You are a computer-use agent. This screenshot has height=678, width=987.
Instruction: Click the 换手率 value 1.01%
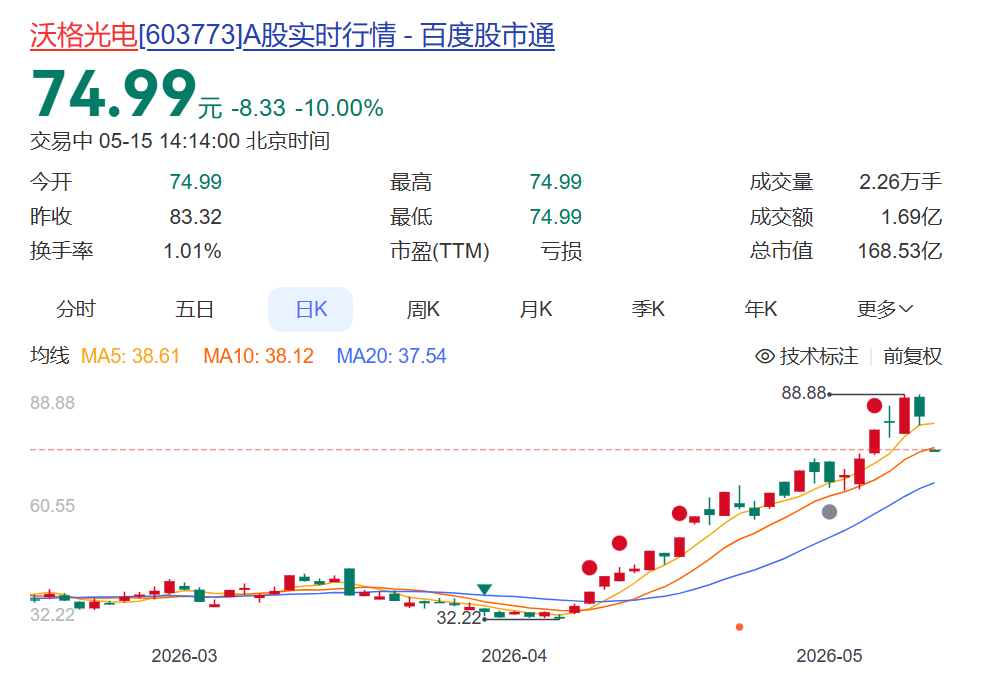click(192, 251)
